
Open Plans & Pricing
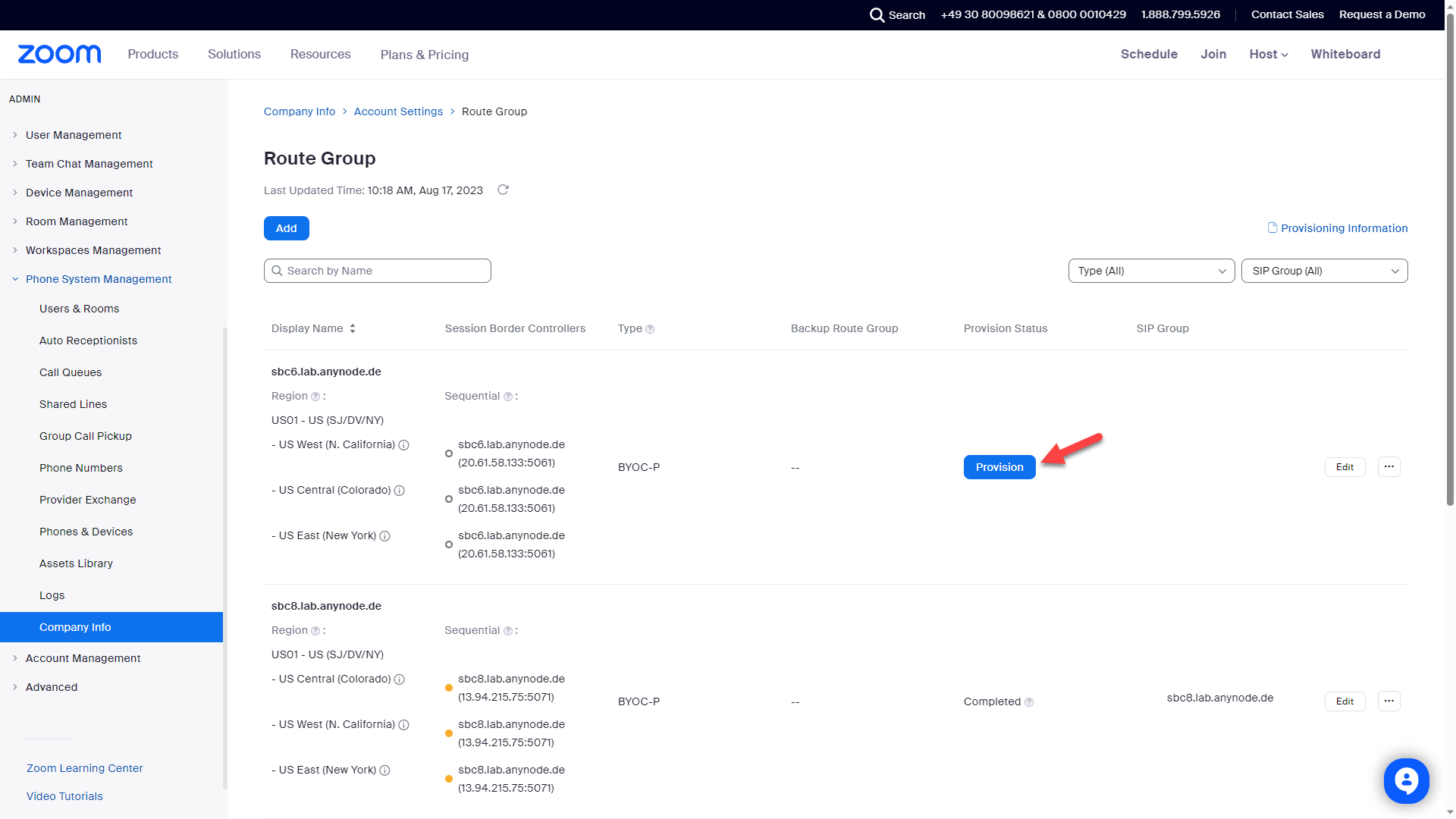point(425,55)
